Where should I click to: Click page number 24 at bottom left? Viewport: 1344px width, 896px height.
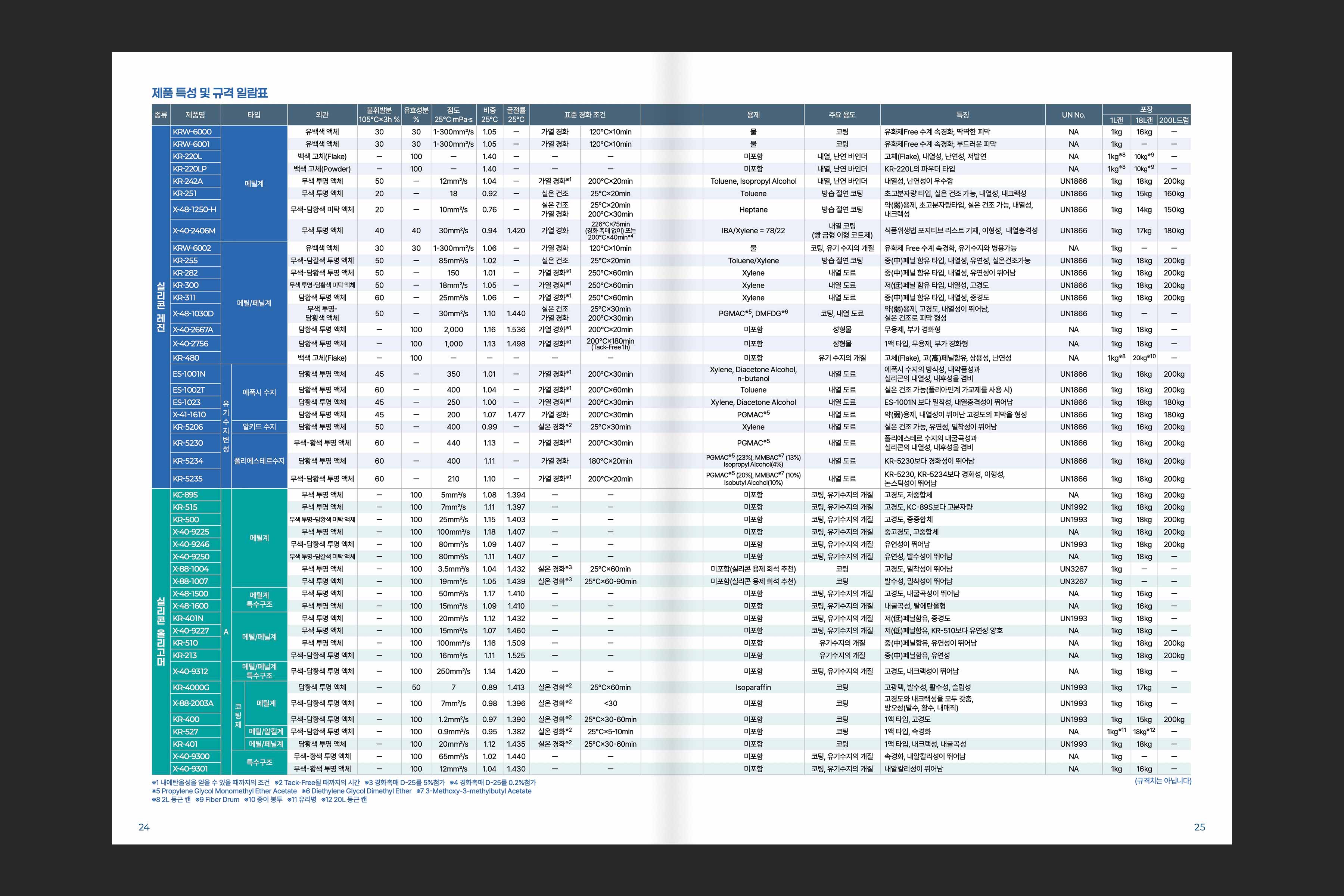click(144, 827)
